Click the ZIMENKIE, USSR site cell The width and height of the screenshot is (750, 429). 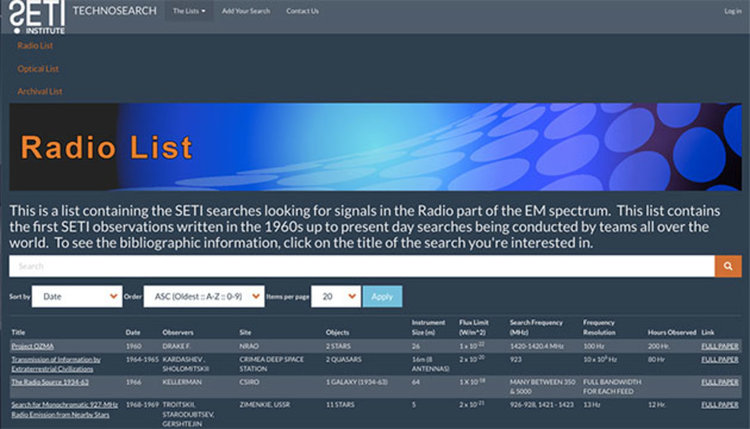(x=265, y=405)
